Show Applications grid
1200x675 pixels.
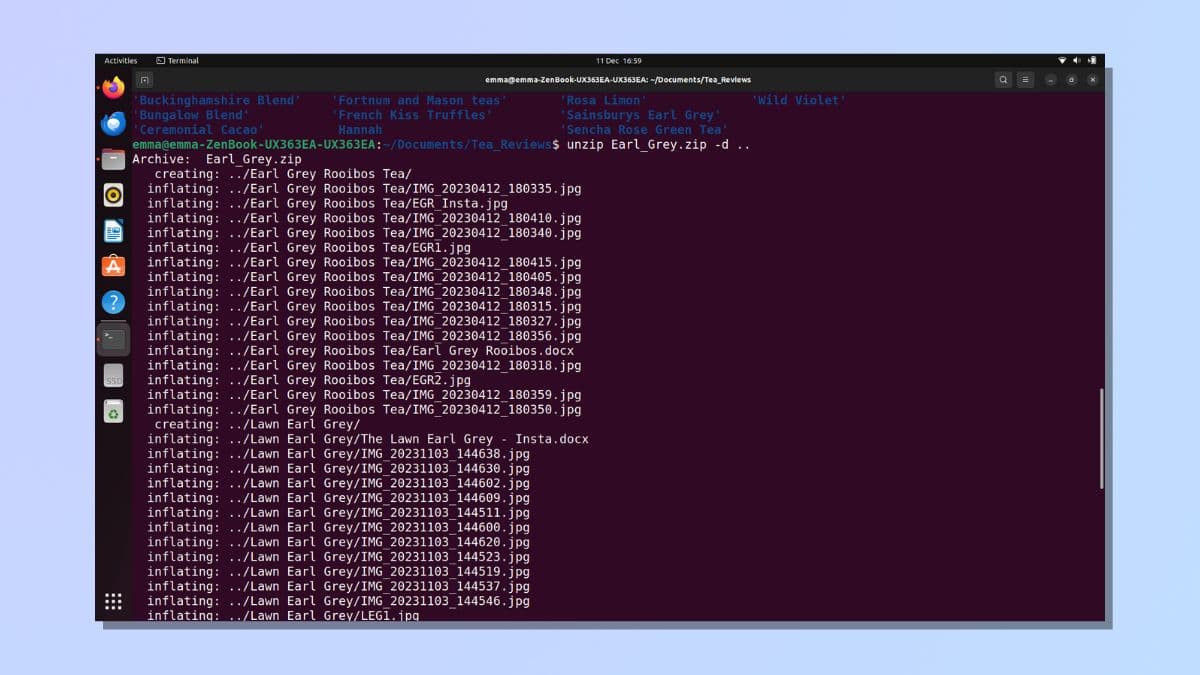(x=113, y=601)
